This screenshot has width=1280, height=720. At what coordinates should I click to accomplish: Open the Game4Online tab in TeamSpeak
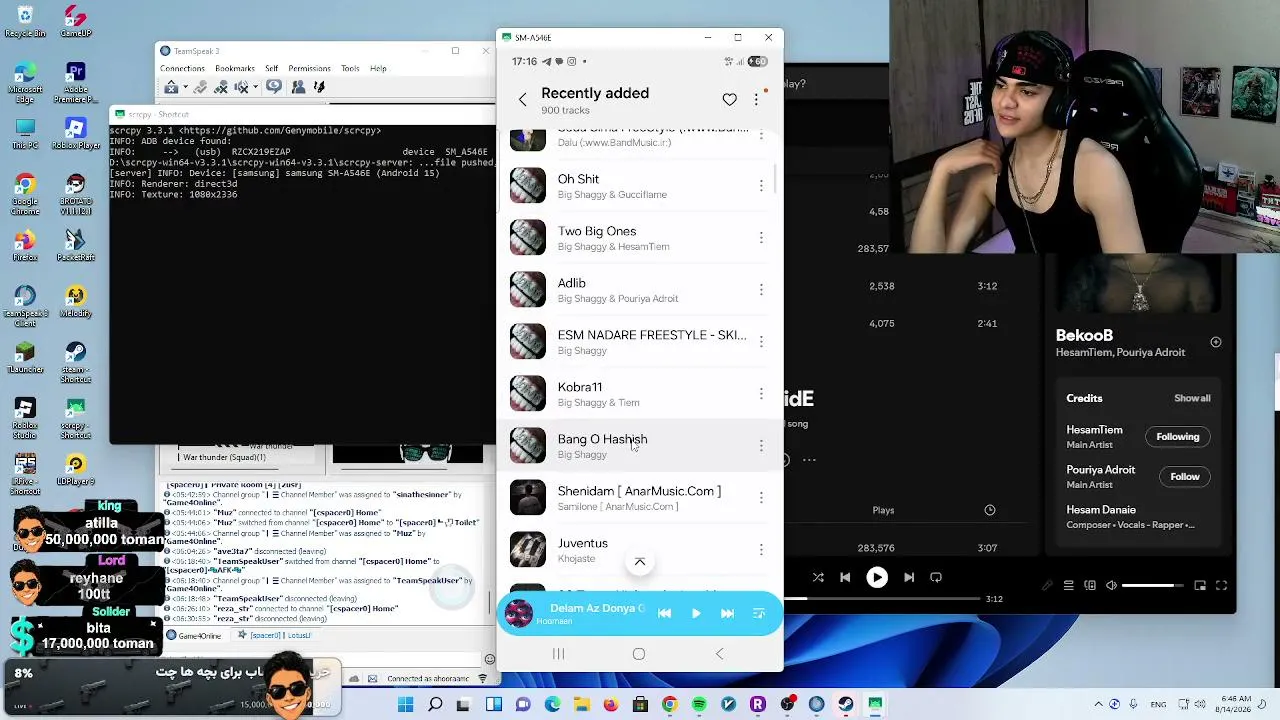click(x=195, y=635)
